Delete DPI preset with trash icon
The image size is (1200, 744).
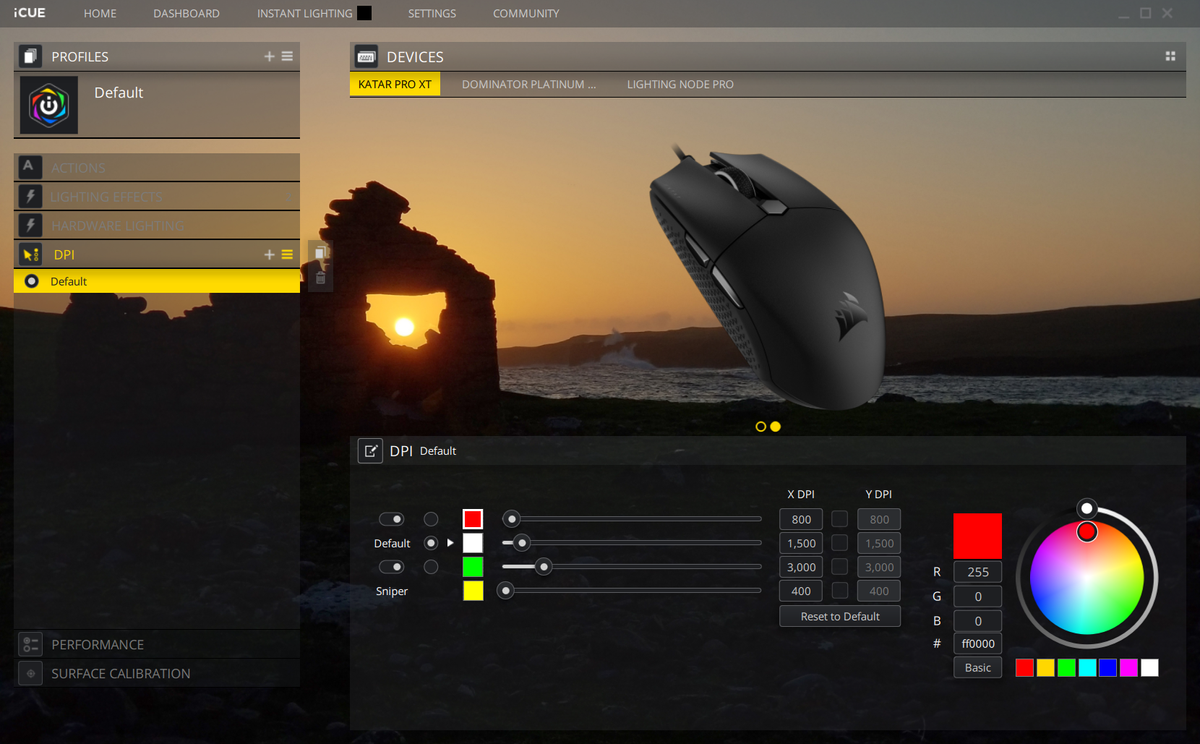click(x=320, y=277)
